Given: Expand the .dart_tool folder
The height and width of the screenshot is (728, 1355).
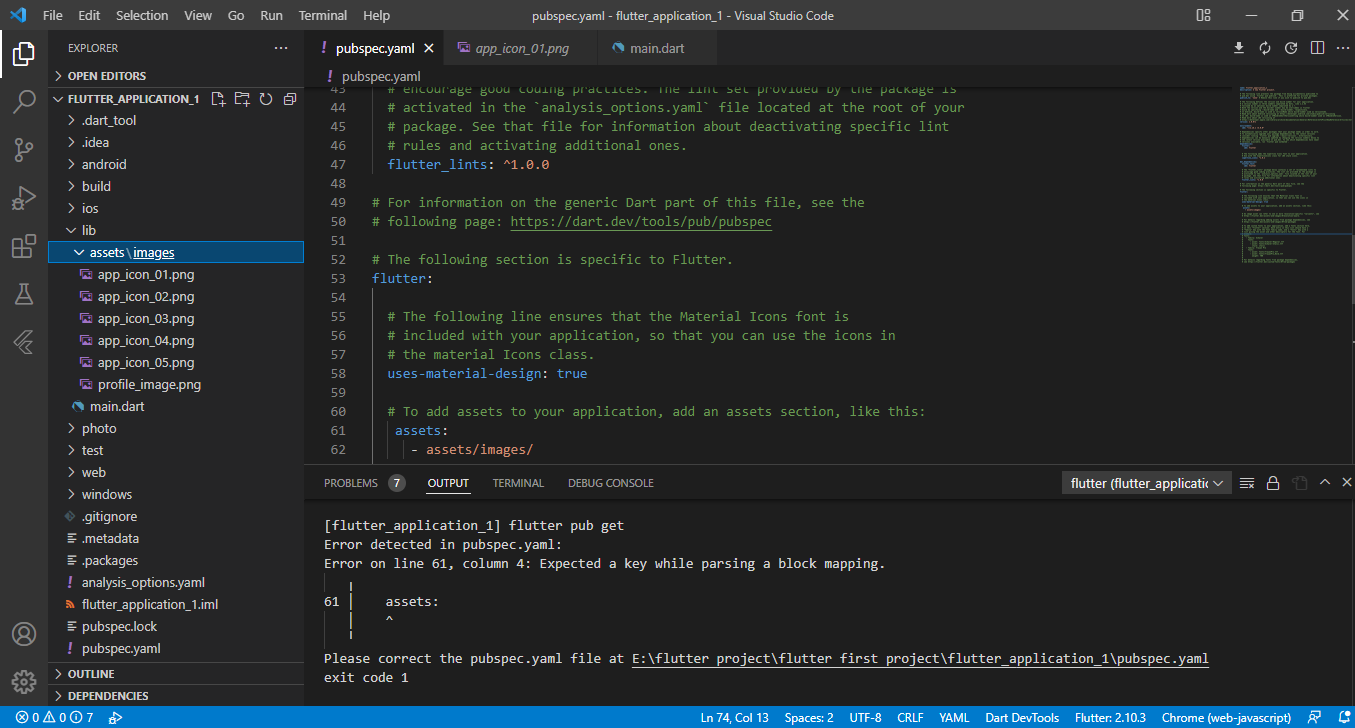Looking at the screenshot, I should click(x=176, y=120).
